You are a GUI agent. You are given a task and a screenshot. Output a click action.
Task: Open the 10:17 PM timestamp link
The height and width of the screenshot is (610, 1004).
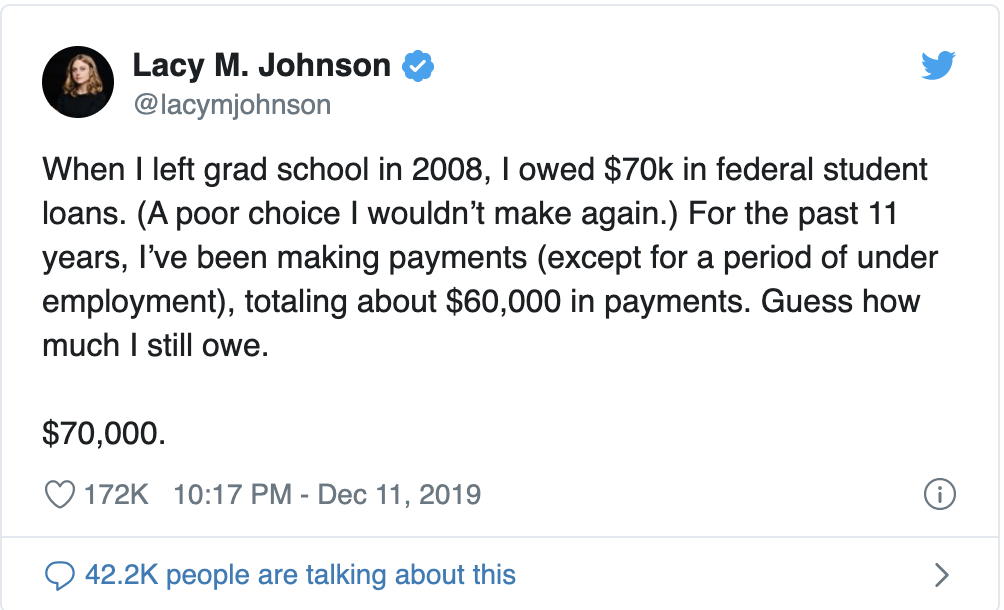[x=232, y=494]
